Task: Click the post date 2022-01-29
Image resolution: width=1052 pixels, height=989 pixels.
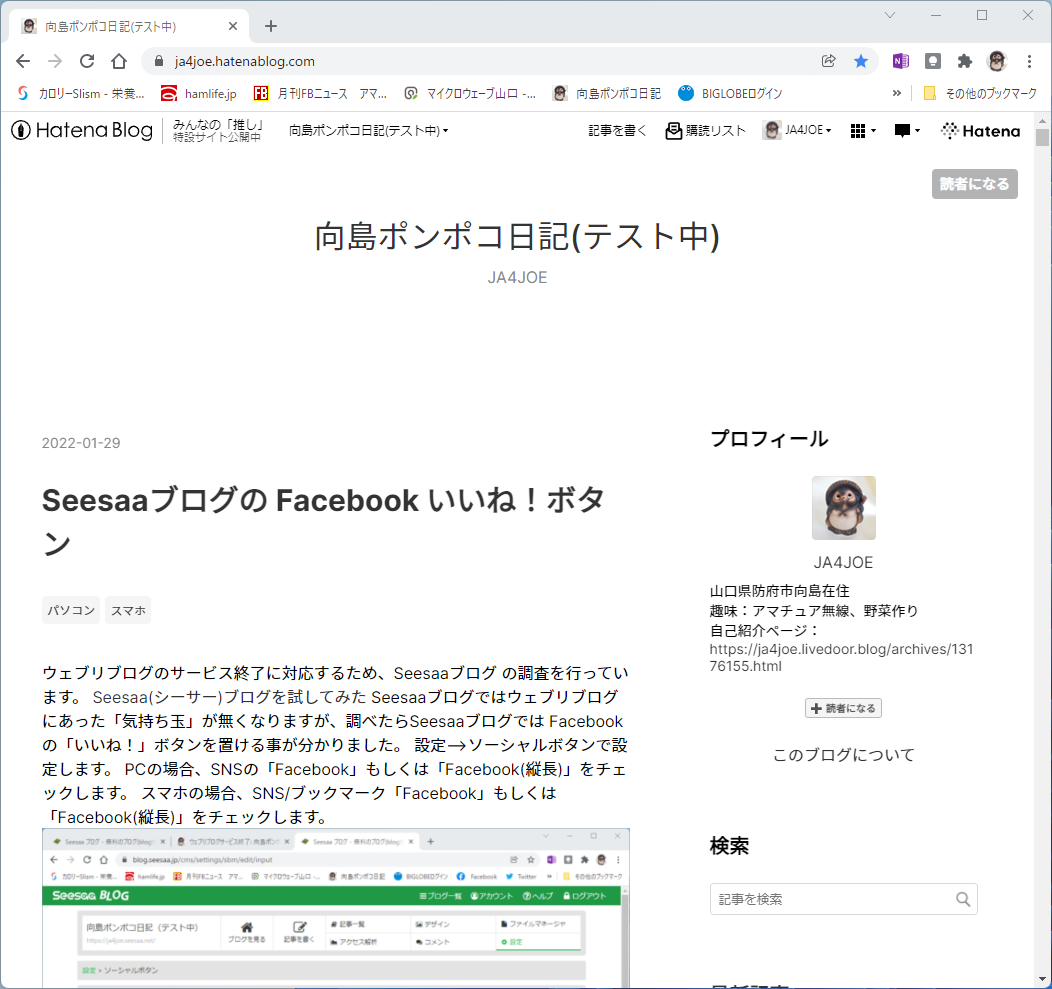Action: pos(81,443)
